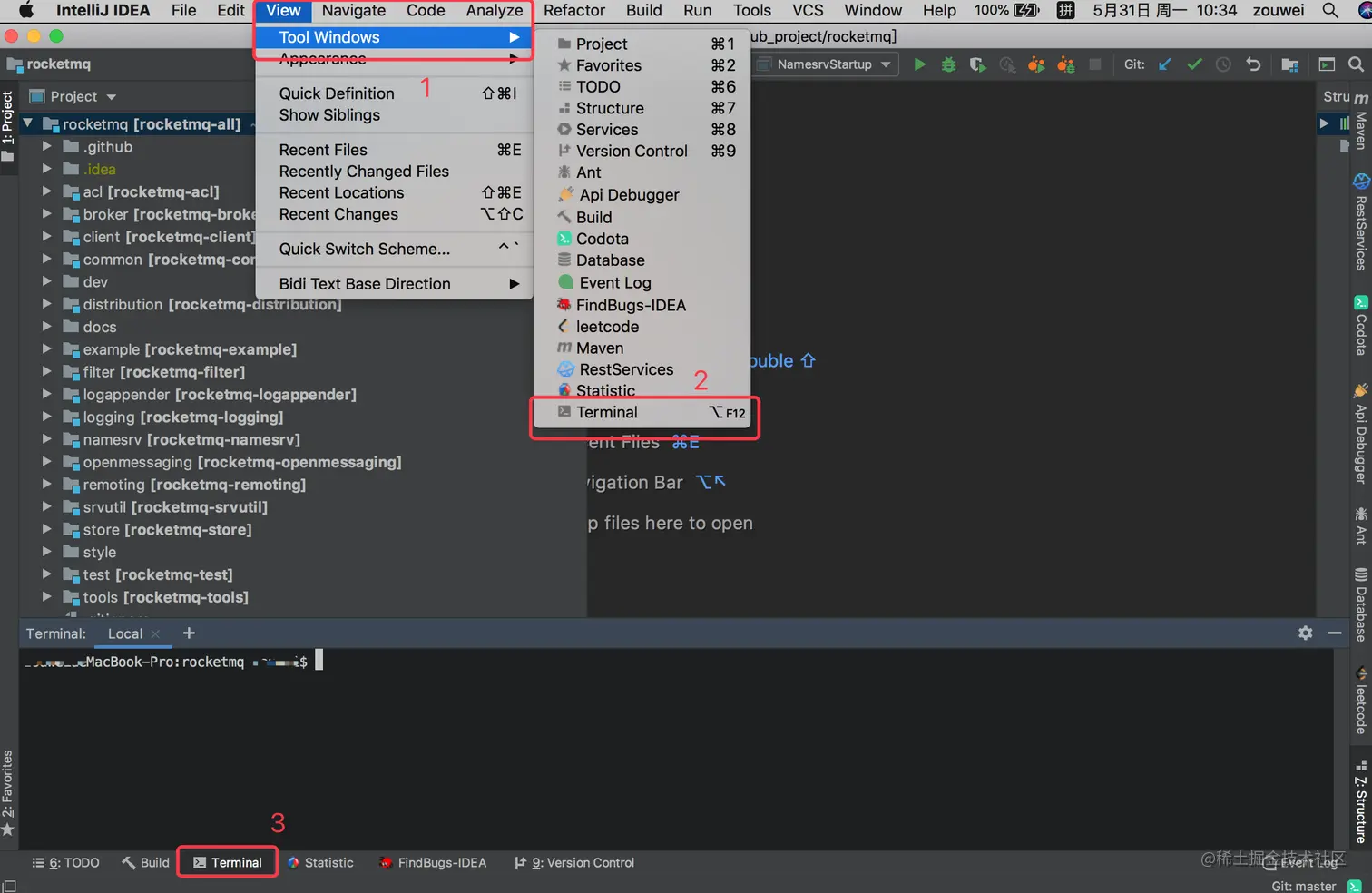Expand the .github folder
Viewport: 1372px width, 893px height.
point(46,146)
